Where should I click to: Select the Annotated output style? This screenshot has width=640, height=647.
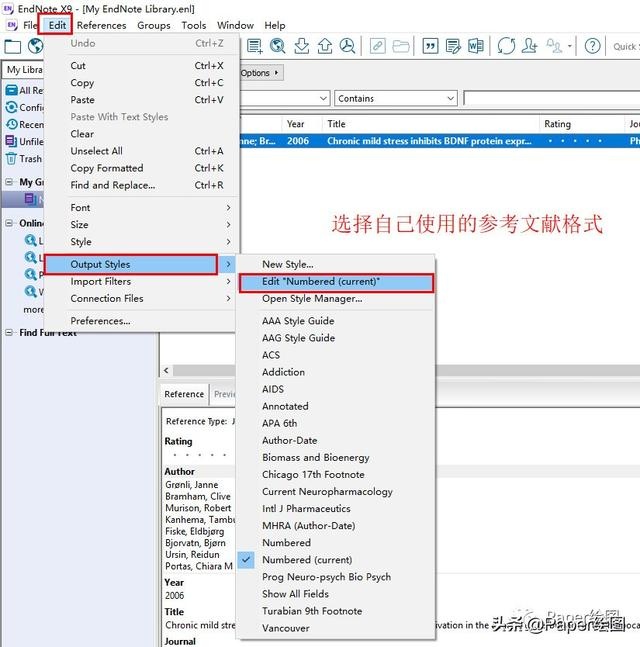(x=336, y=406)
